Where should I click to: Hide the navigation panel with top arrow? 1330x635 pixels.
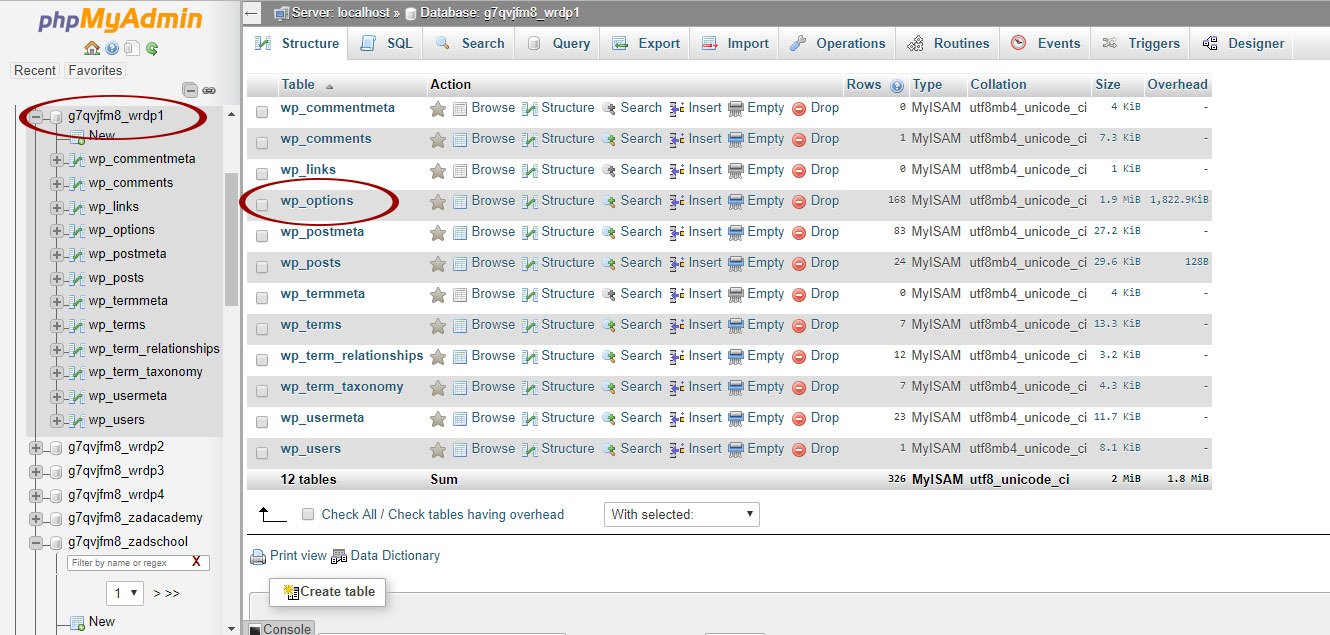pos(252,13)
